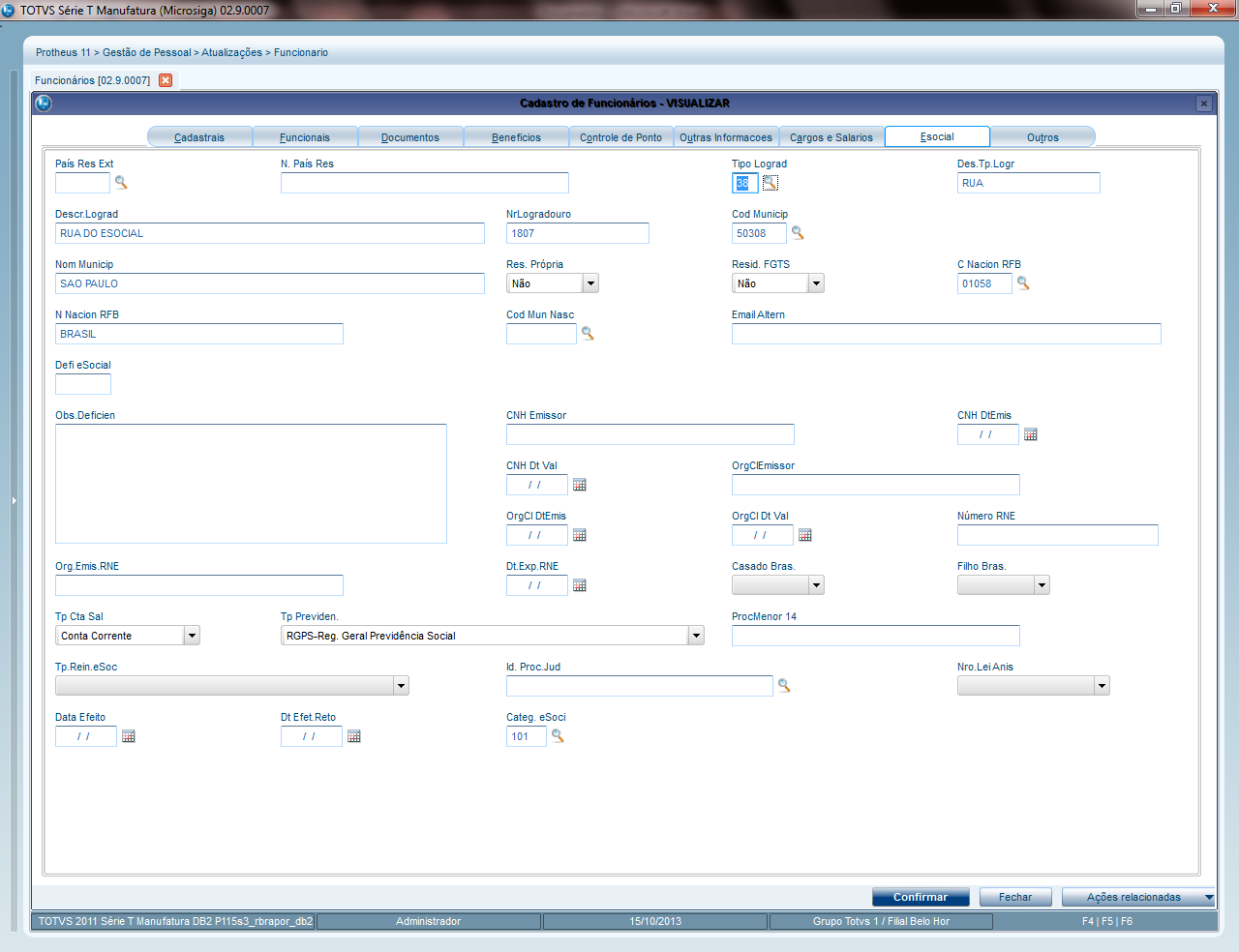
Task: Open the Beneficios tab
Action: coord(516,137)
